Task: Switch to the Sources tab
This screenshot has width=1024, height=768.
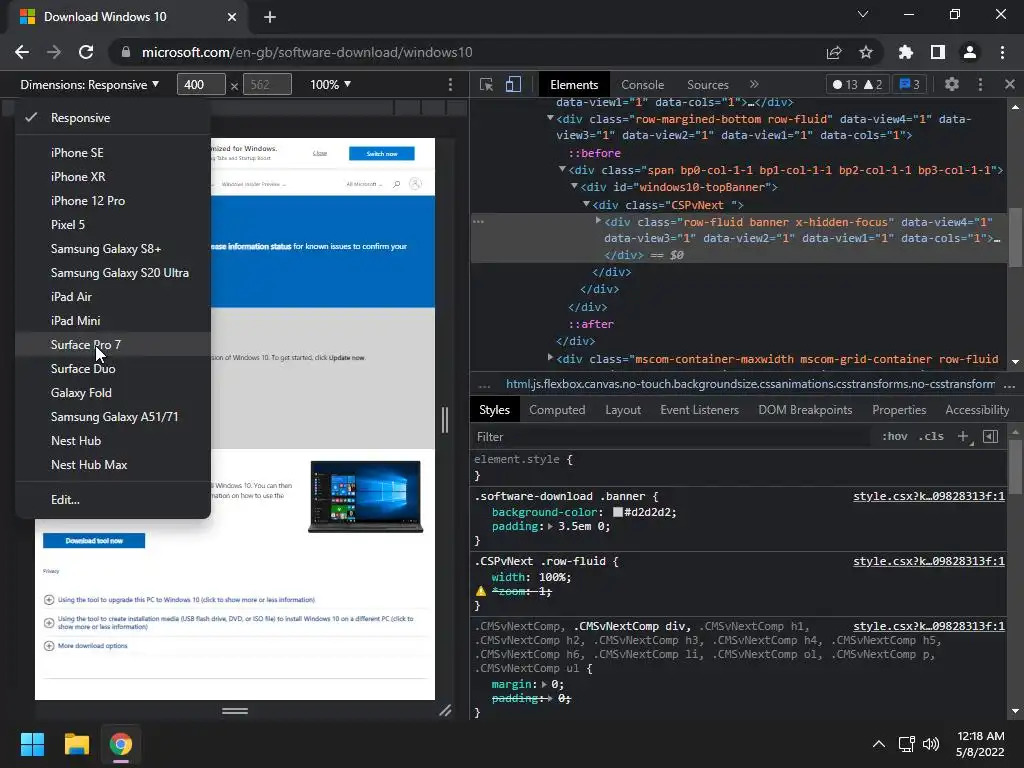Action: pos(707,85)
